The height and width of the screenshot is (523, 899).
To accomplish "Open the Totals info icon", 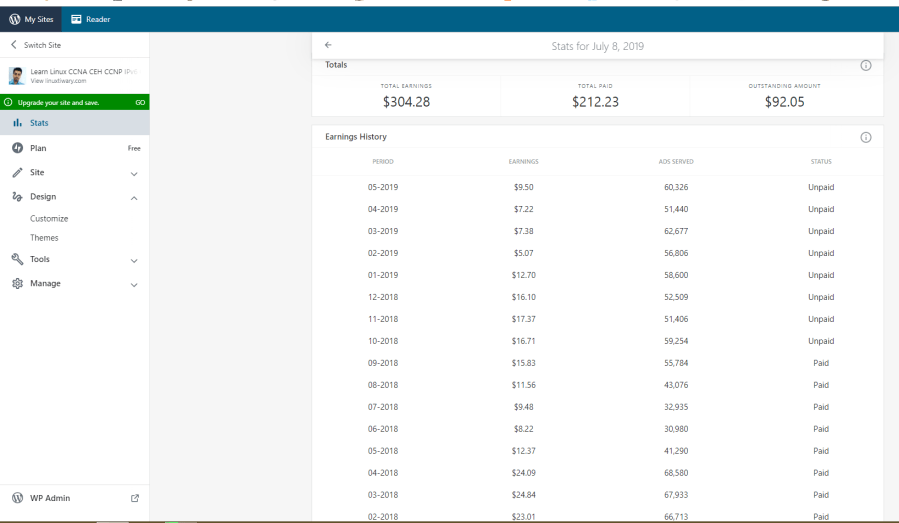I will point(866,65).
